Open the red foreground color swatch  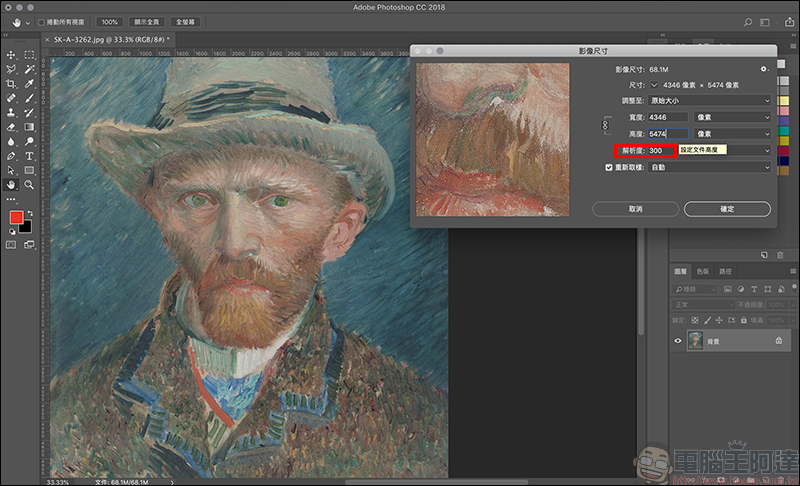point(16,217)
